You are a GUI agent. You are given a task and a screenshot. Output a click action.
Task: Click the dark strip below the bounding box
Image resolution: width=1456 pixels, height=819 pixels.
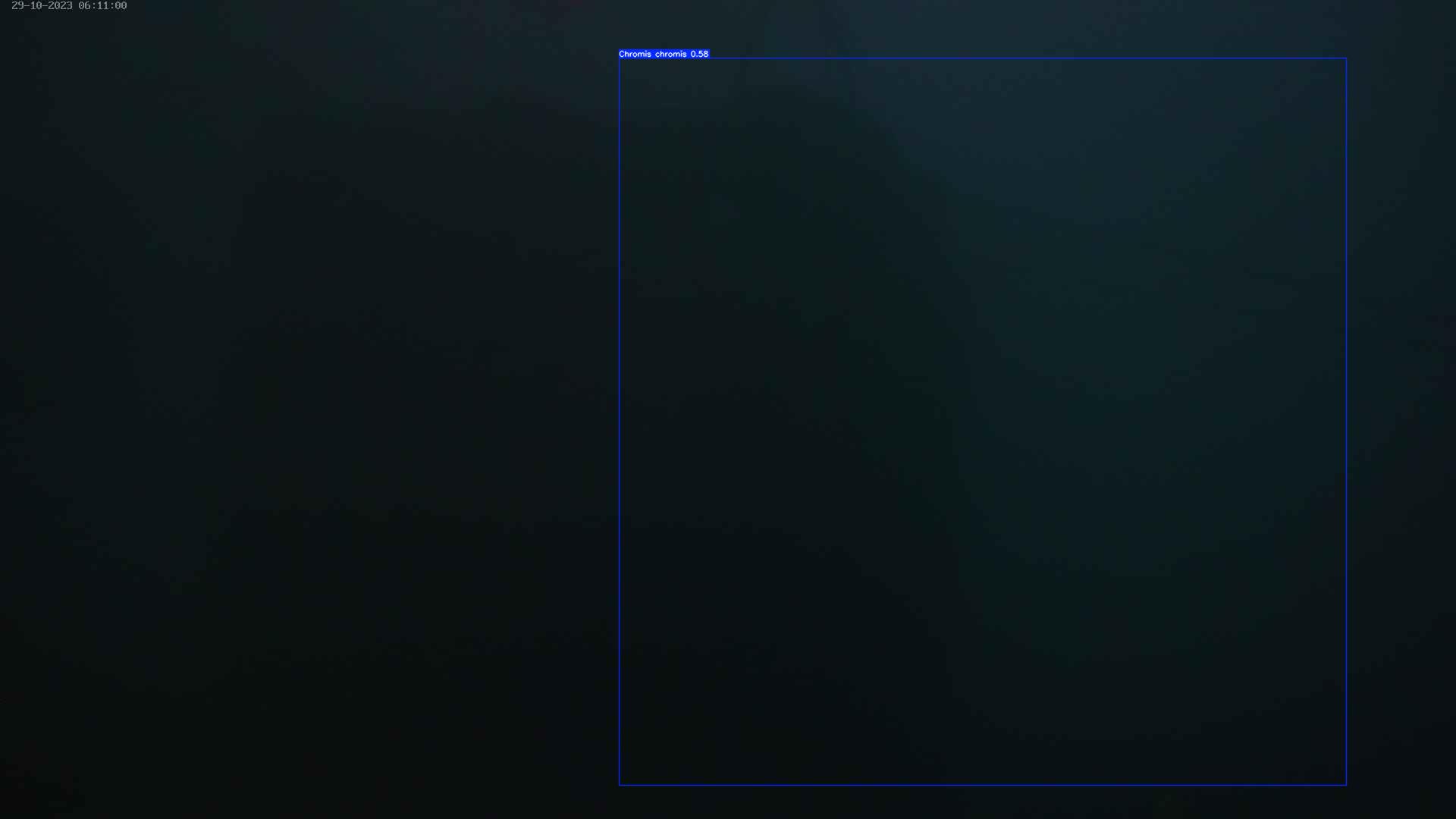(x=983, y=802)
